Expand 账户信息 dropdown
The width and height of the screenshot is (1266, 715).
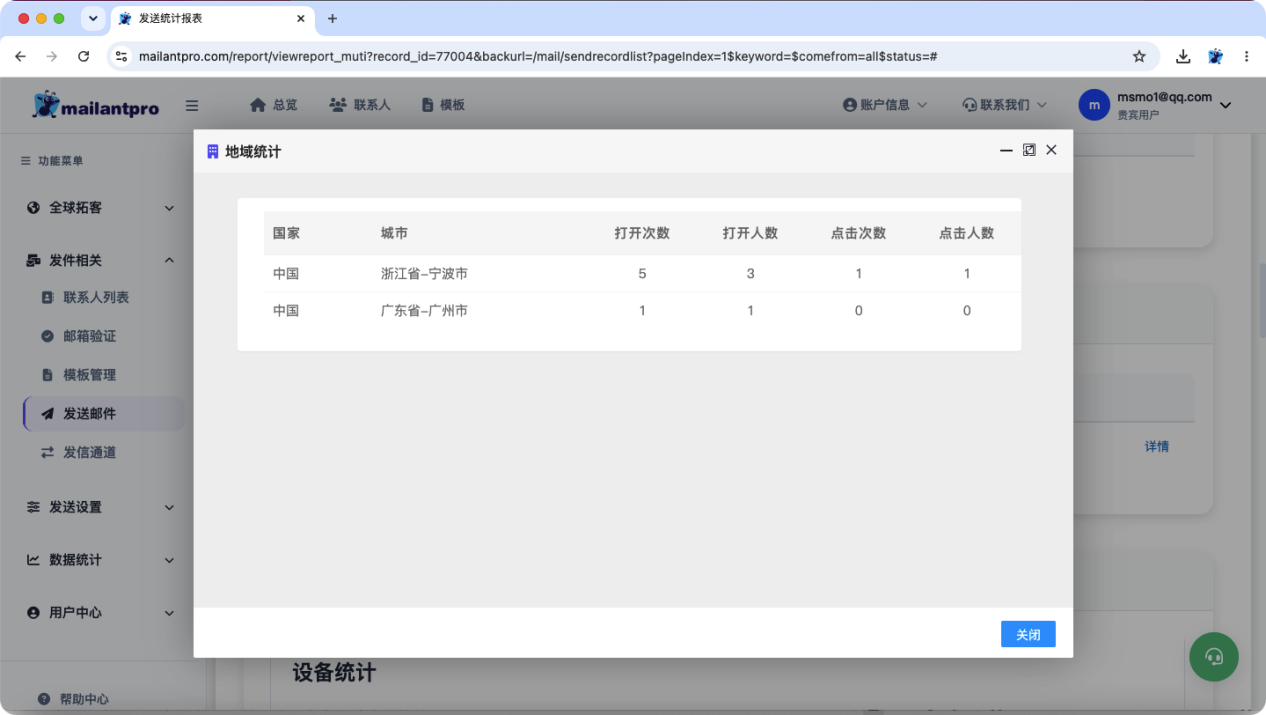coord(885,105)
